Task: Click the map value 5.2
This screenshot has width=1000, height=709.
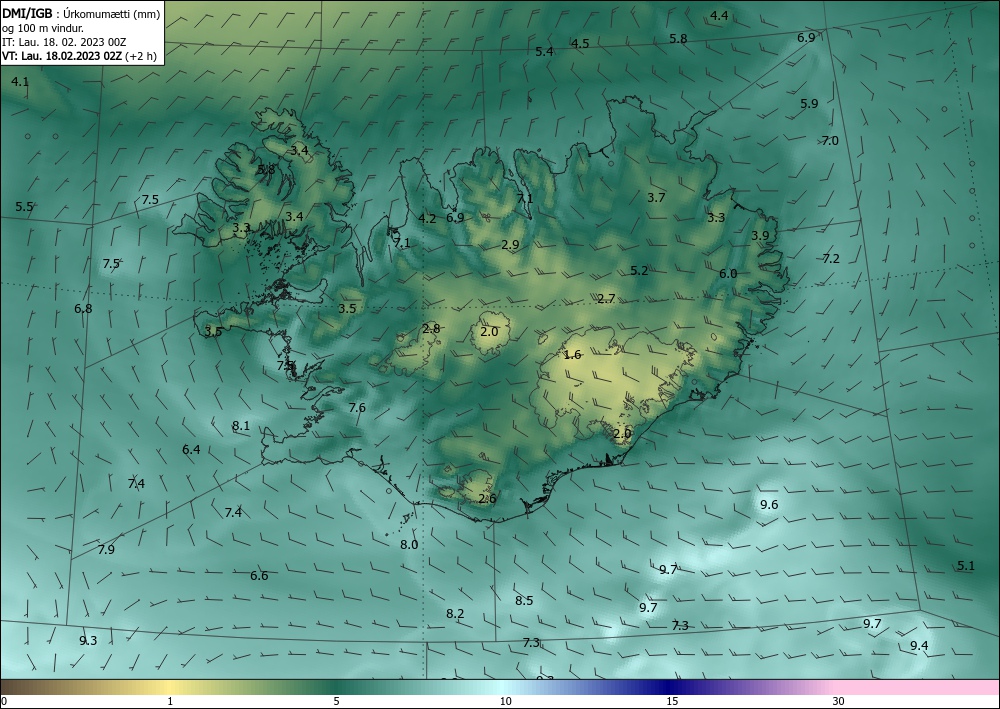Action: point(639,271)
